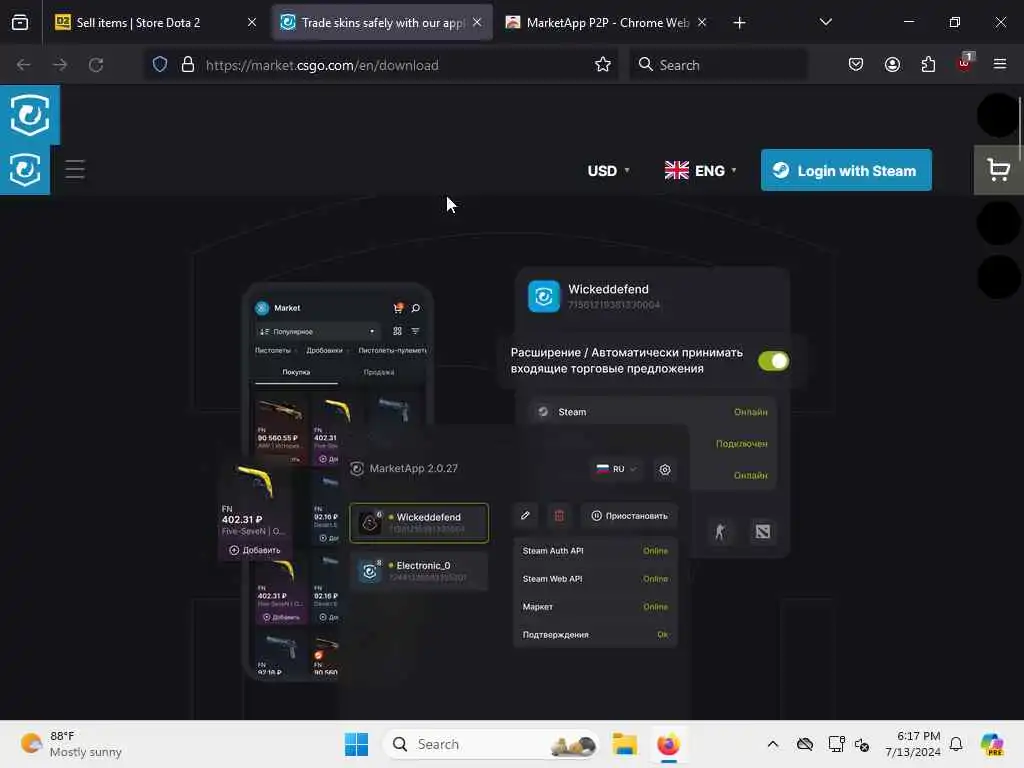Open the Firefox application menu
This screenshot has height=768, width=1024.
pyautogui.click(x=1000, y=65)
